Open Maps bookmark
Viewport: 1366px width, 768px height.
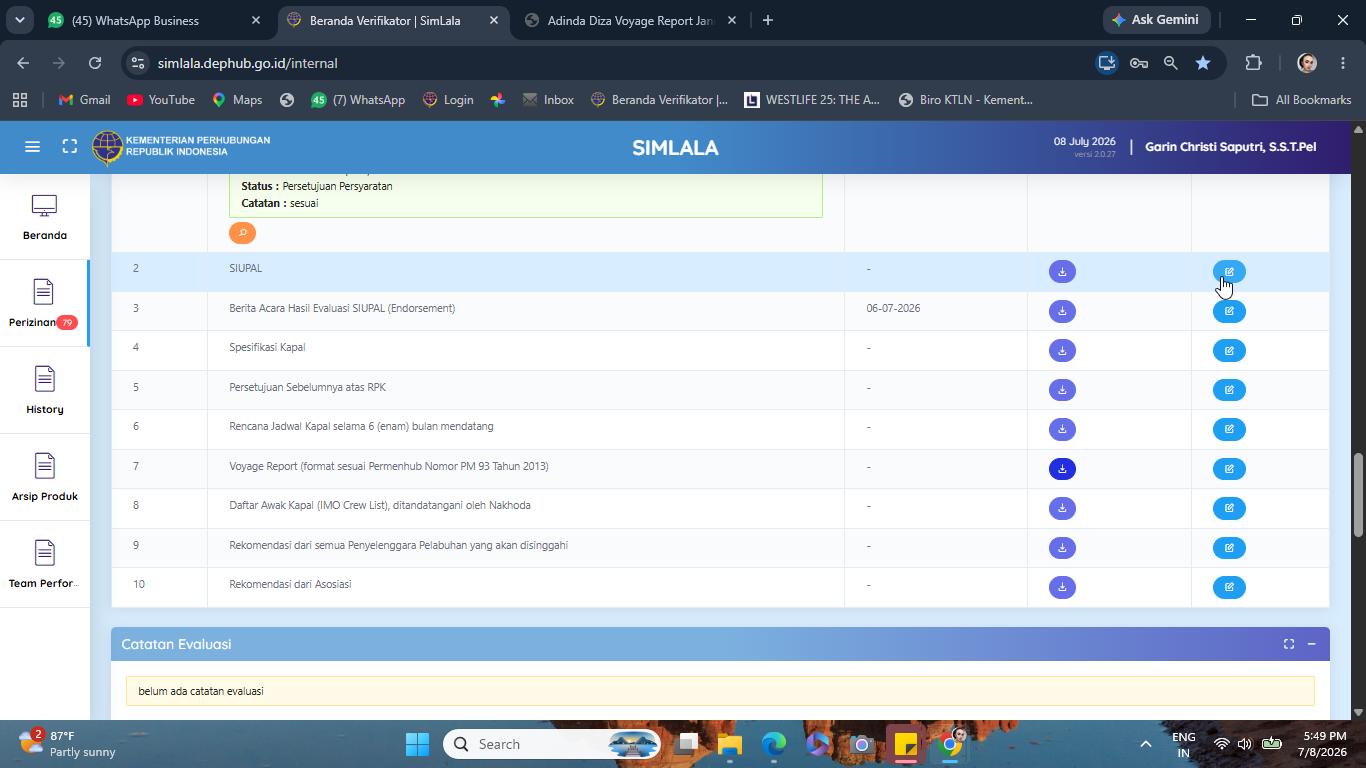point(237,100)
